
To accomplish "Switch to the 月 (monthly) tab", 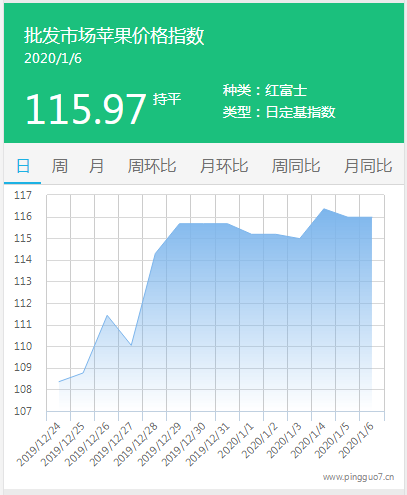I will (96, 166).
